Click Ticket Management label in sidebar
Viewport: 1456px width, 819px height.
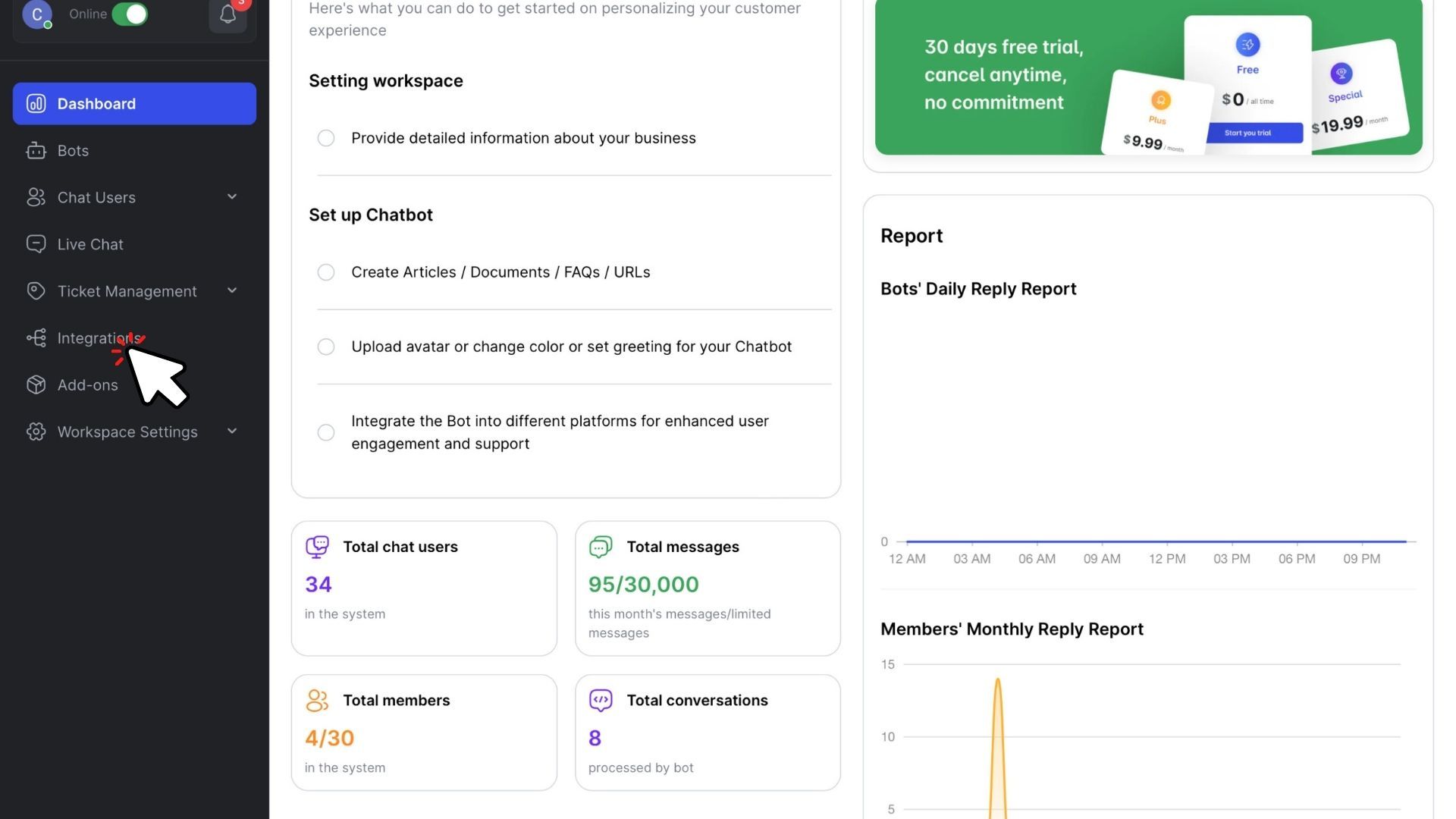click(127, 291)
